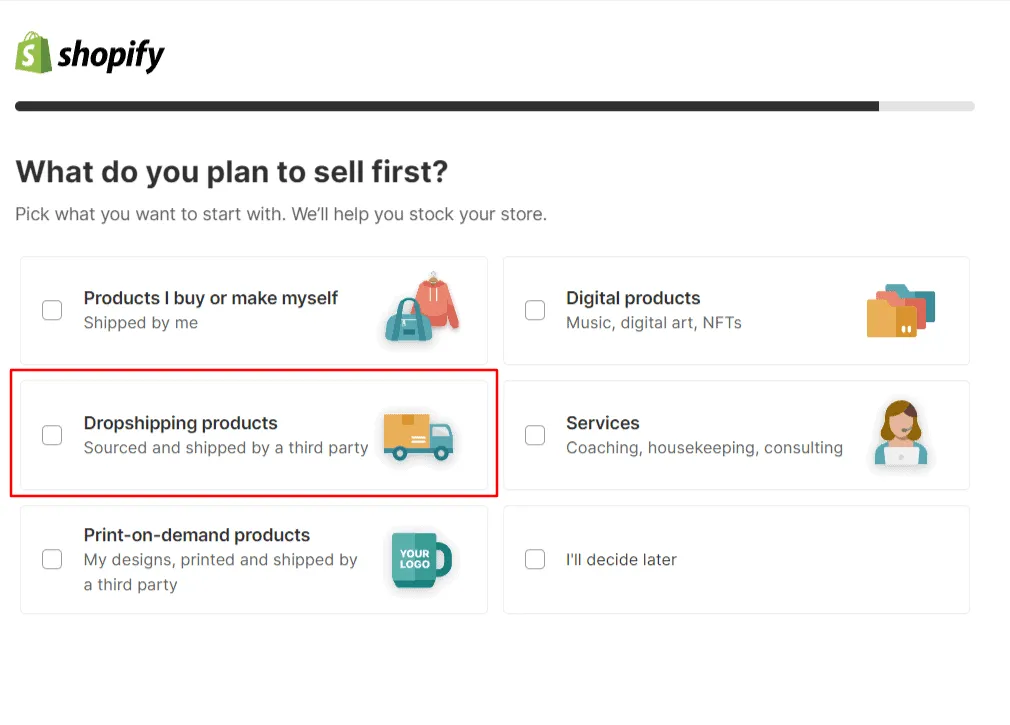Select the Print-on-demand products checkbox

pos(51,559)
